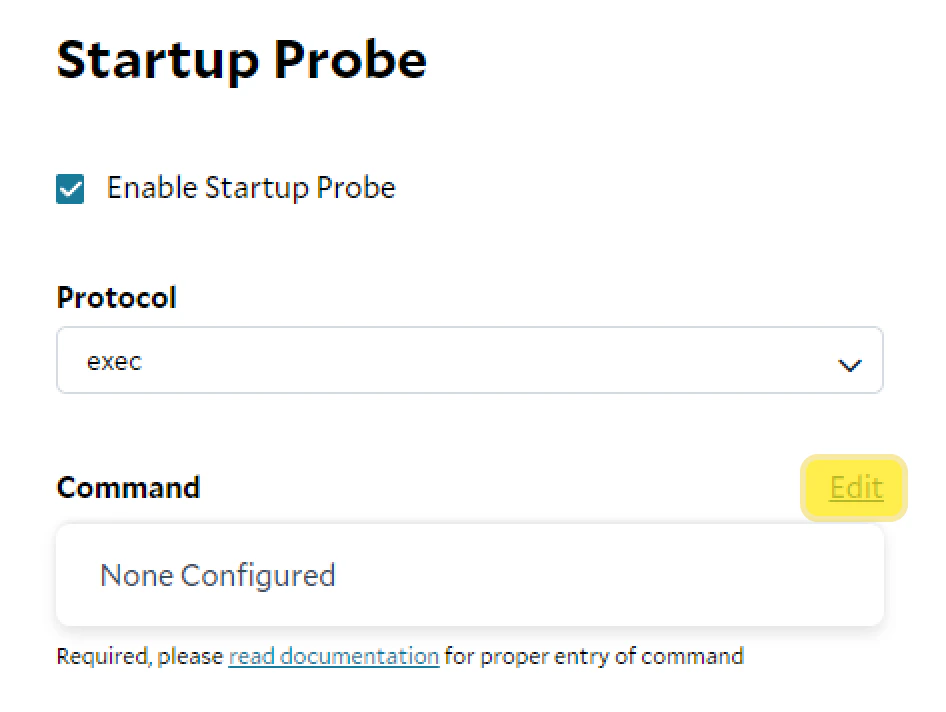Click the Command section label
The image size is (946, 712).
128,488
